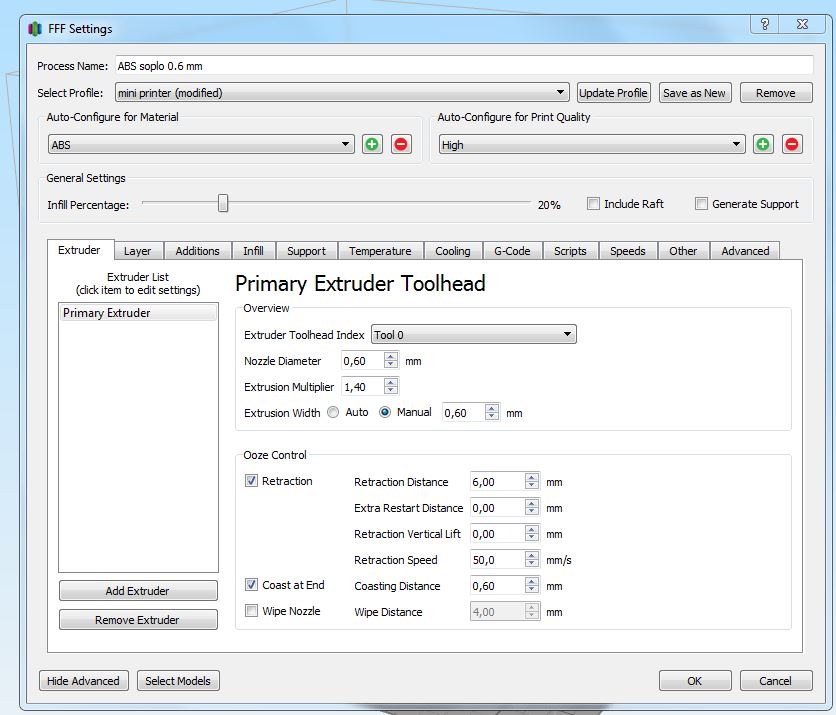The image size is (836, 715).
Task: Switch to the Temperature tab
Action: tap(380, 251)
